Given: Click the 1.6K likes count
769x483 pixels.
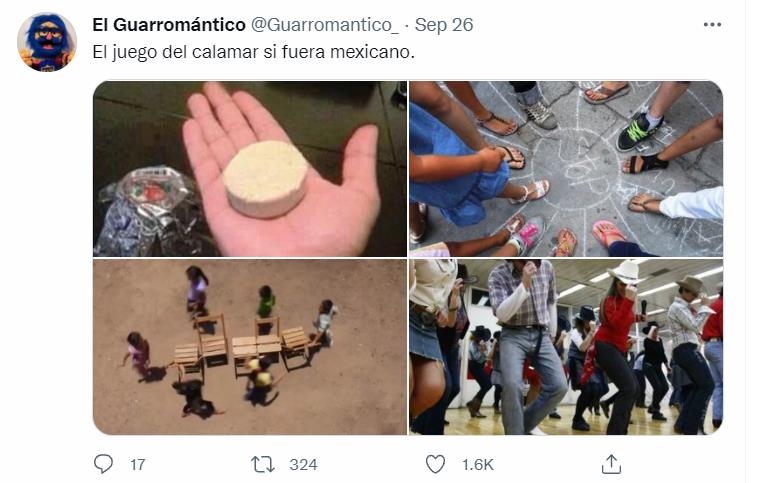Looking at the screenshot, I should (477, 464).
